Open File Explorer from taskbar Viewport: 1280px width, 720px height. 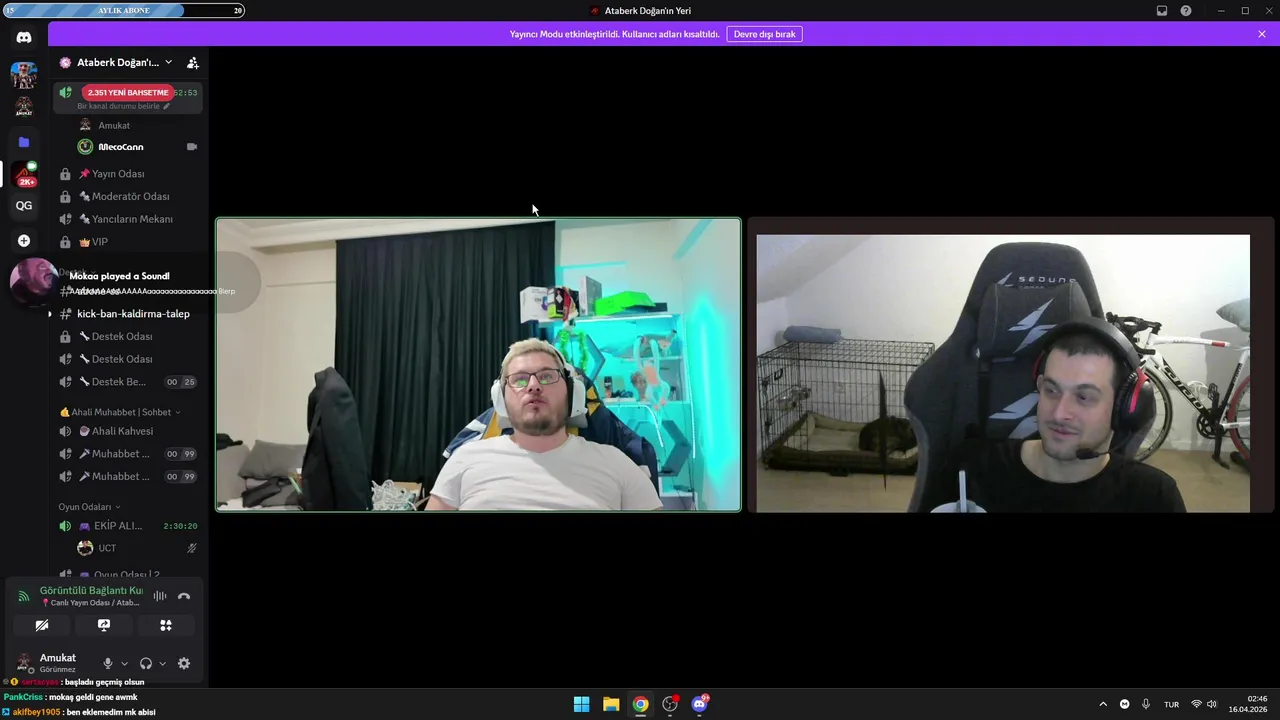611,704
